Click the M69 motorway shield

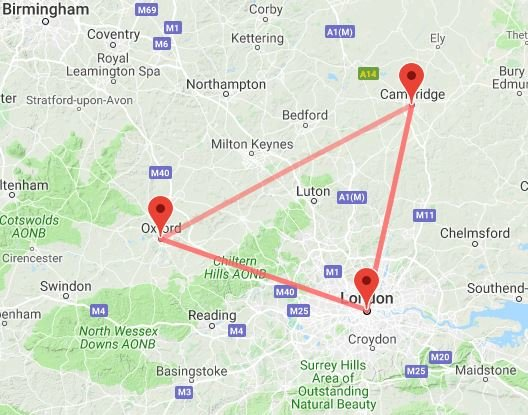tap(147, 9)
